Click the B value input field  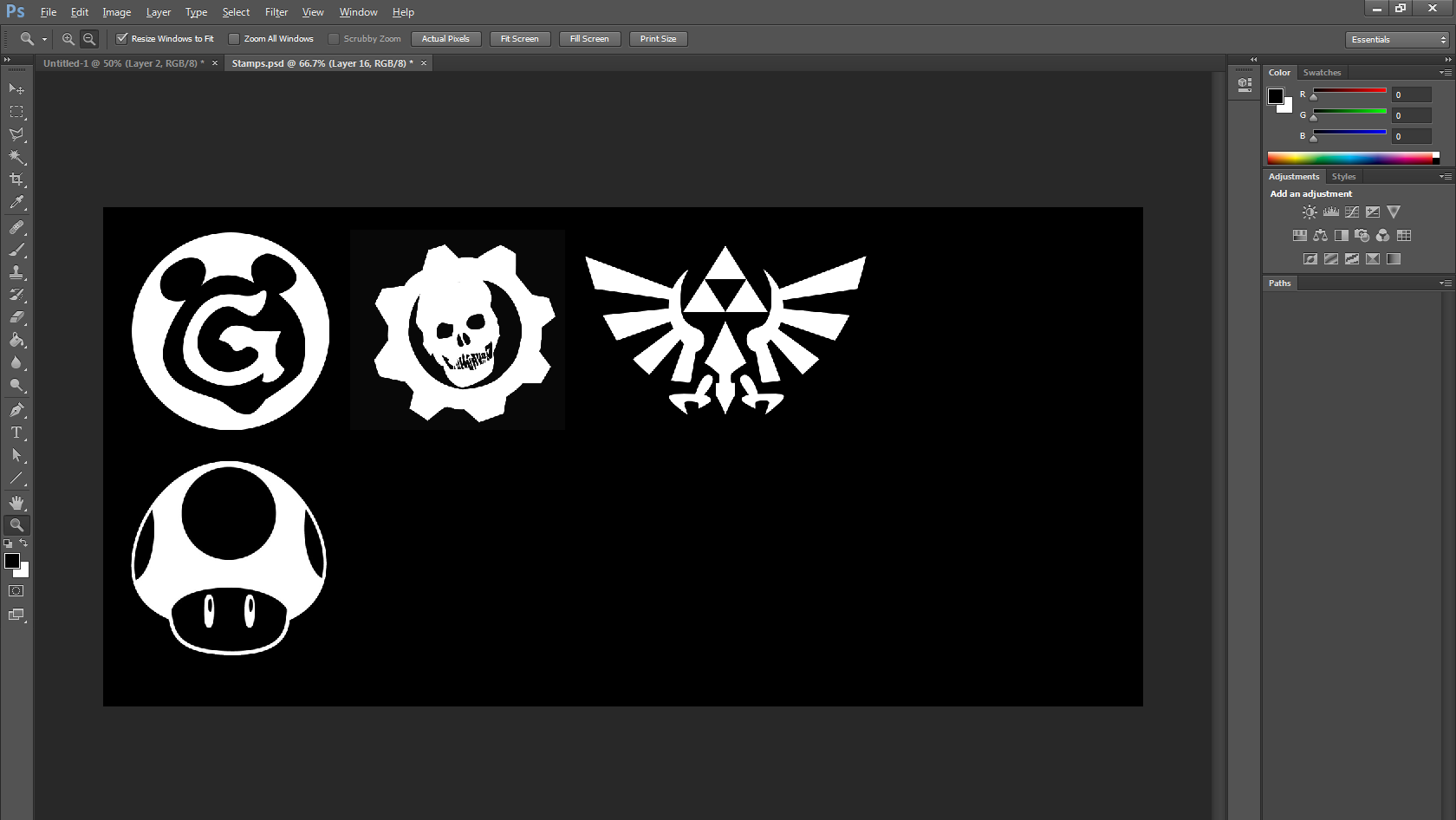click(1412, 136)
